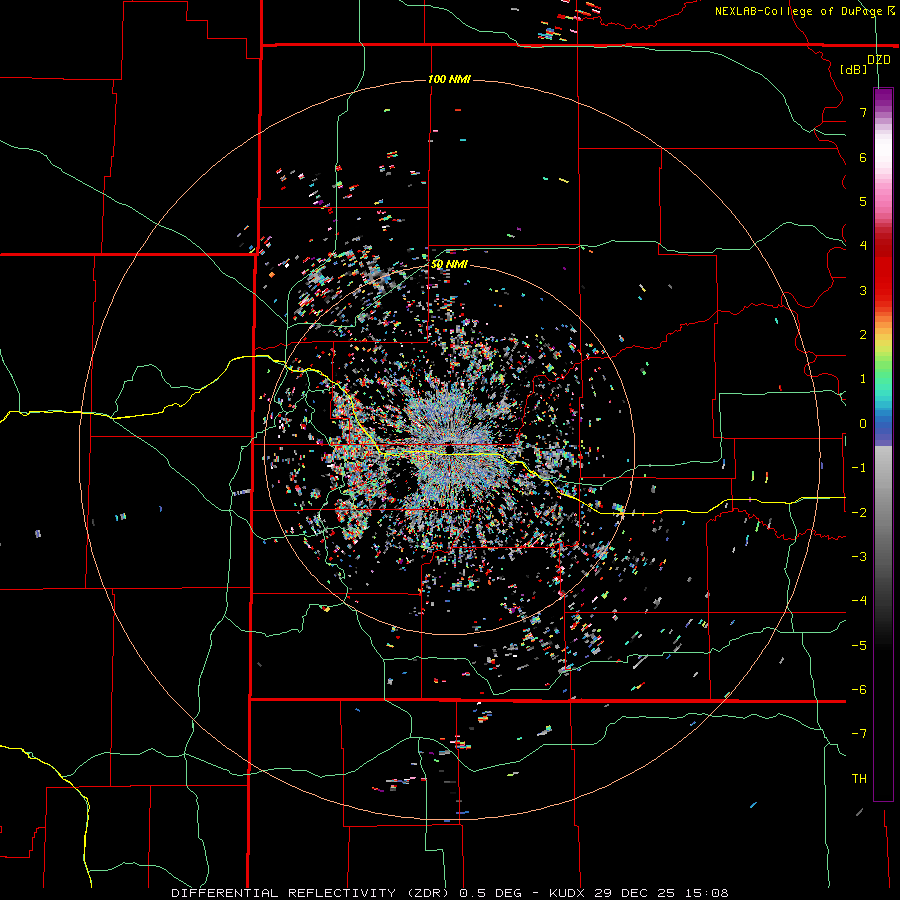Click the 2 value on the color scale

coord(863,335)
